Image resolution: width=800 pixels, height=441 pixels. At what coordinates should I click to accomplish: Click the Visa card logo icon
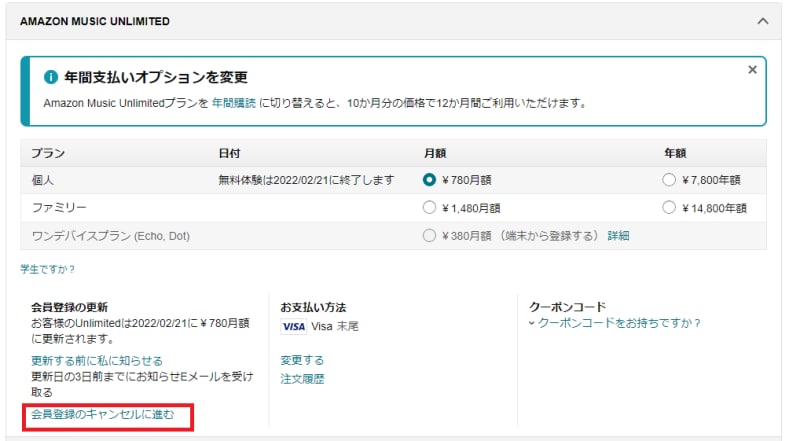tap(293, 326)
